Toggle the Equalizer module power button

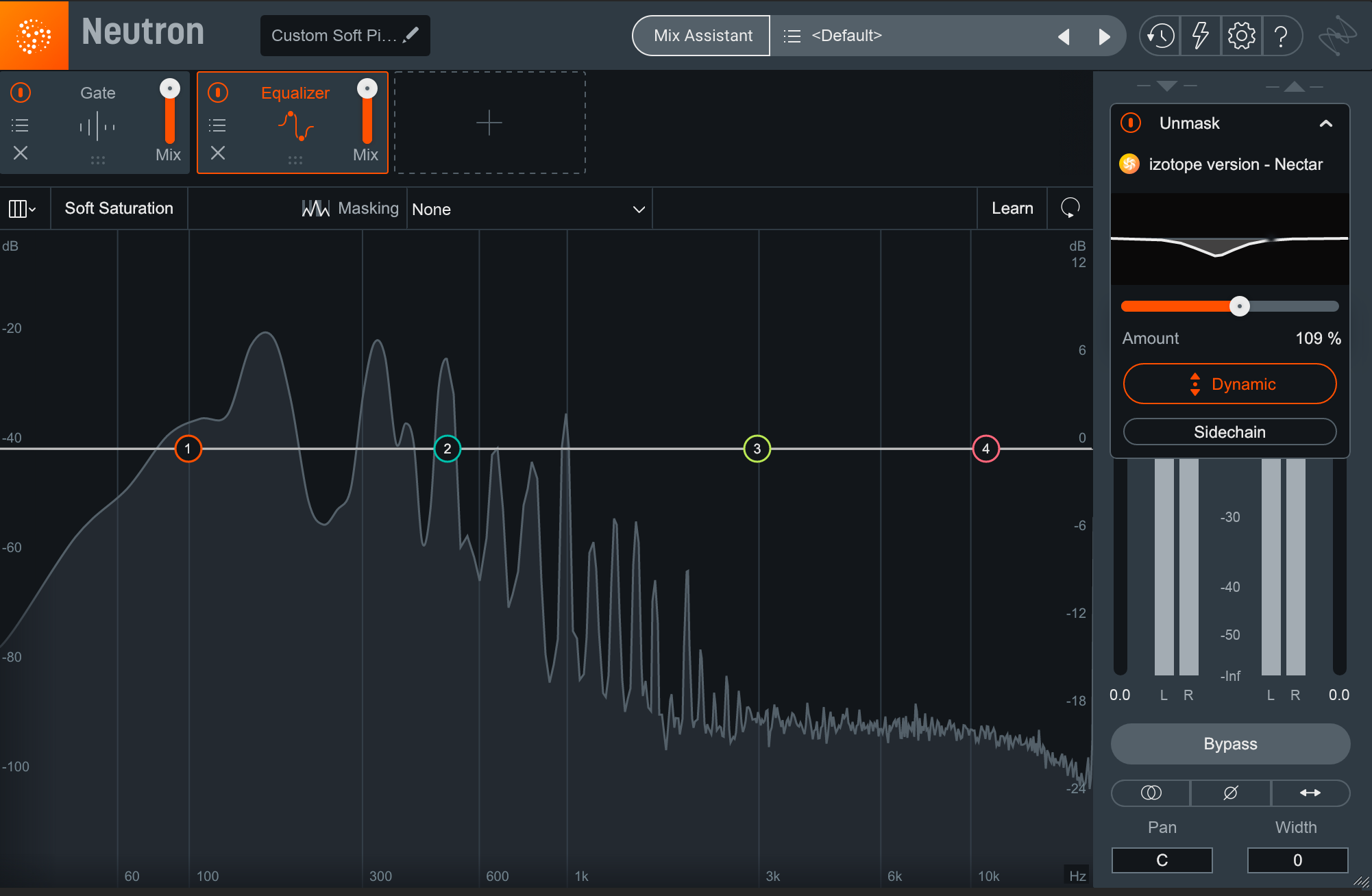(218, 92)
